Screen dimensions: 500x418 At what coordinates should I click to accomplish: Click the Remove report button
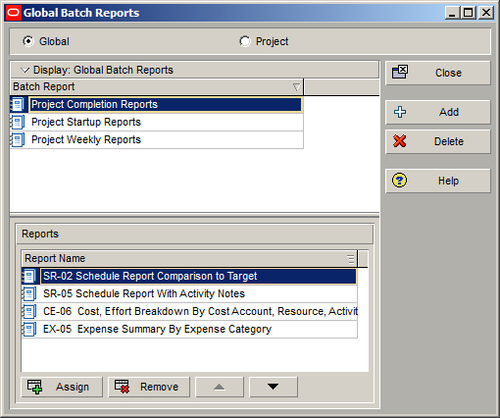coord(149,387)
